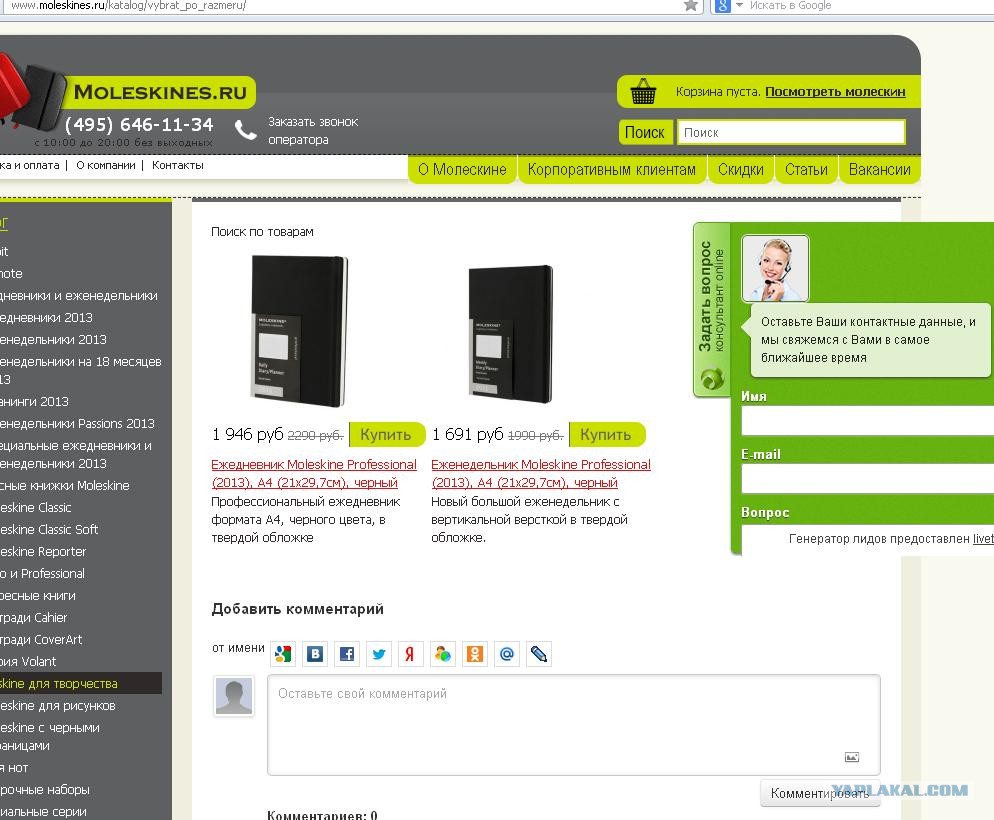Viewport: 994px width, 820px height.
Task: Sign in with Odnoklassniki orange icon
Action: (x=475, y=654)
